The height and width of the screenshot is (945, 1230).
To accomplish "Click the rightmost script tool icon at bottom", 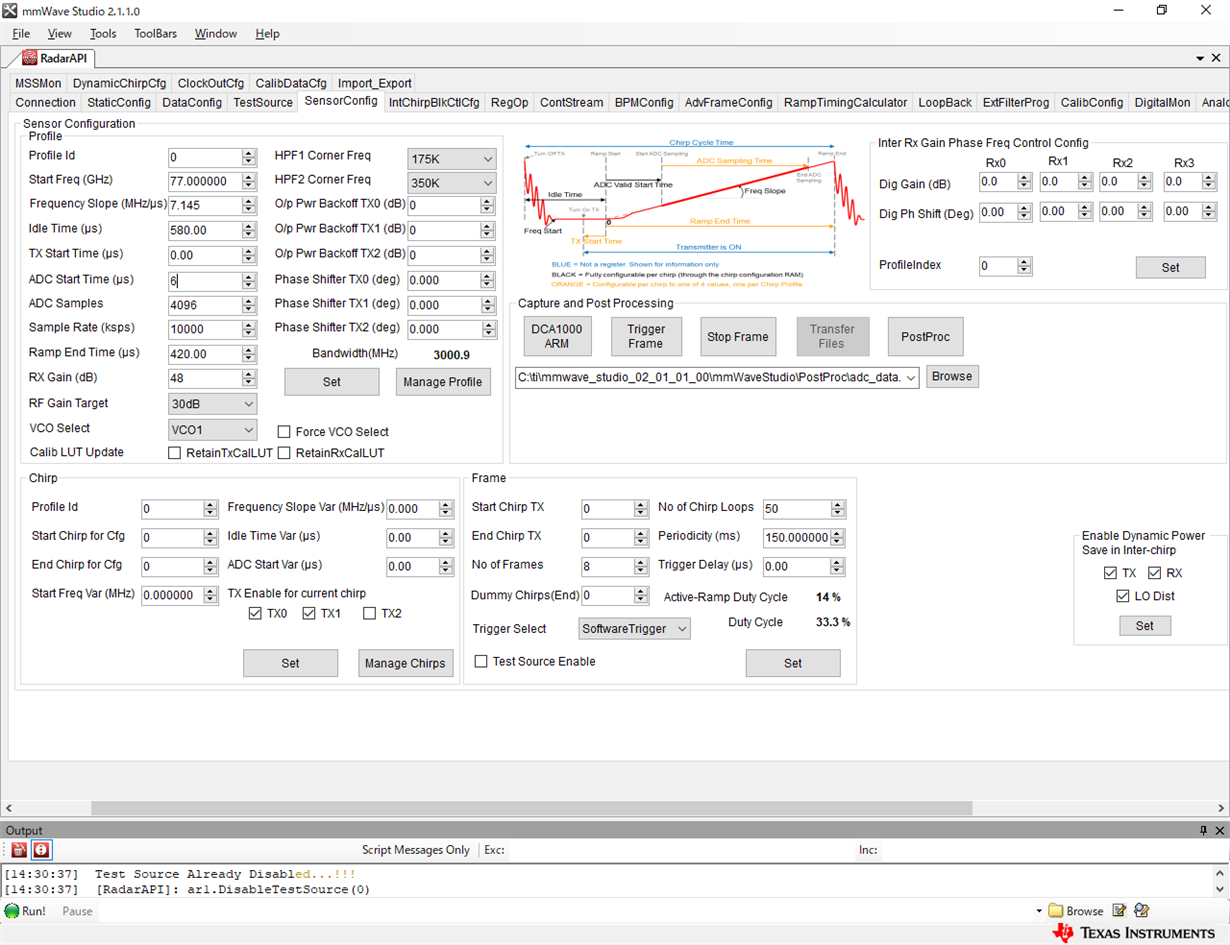I will [x=1142, y=911].
